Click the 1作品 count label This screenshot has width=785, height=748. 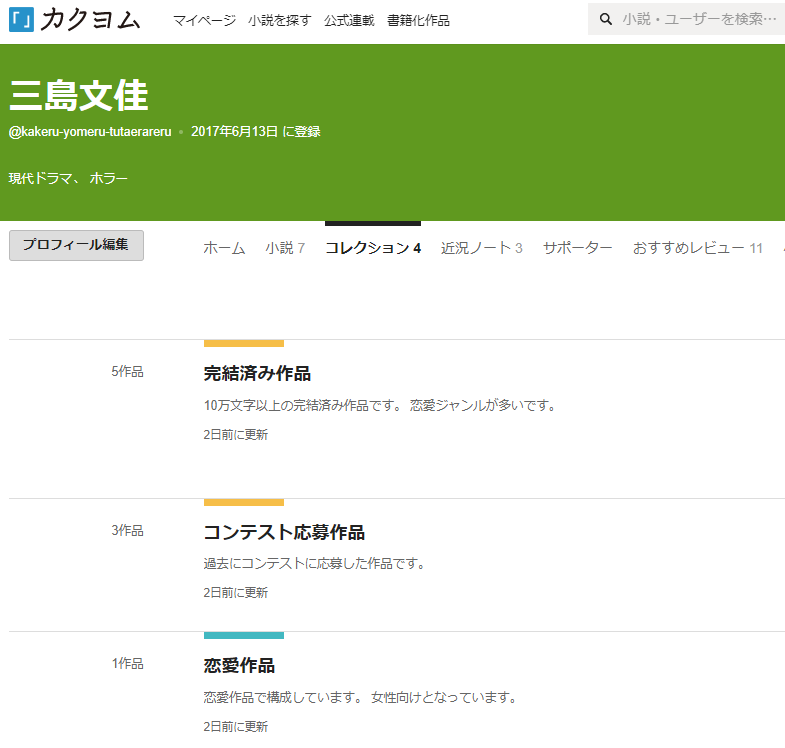(127, 663)
